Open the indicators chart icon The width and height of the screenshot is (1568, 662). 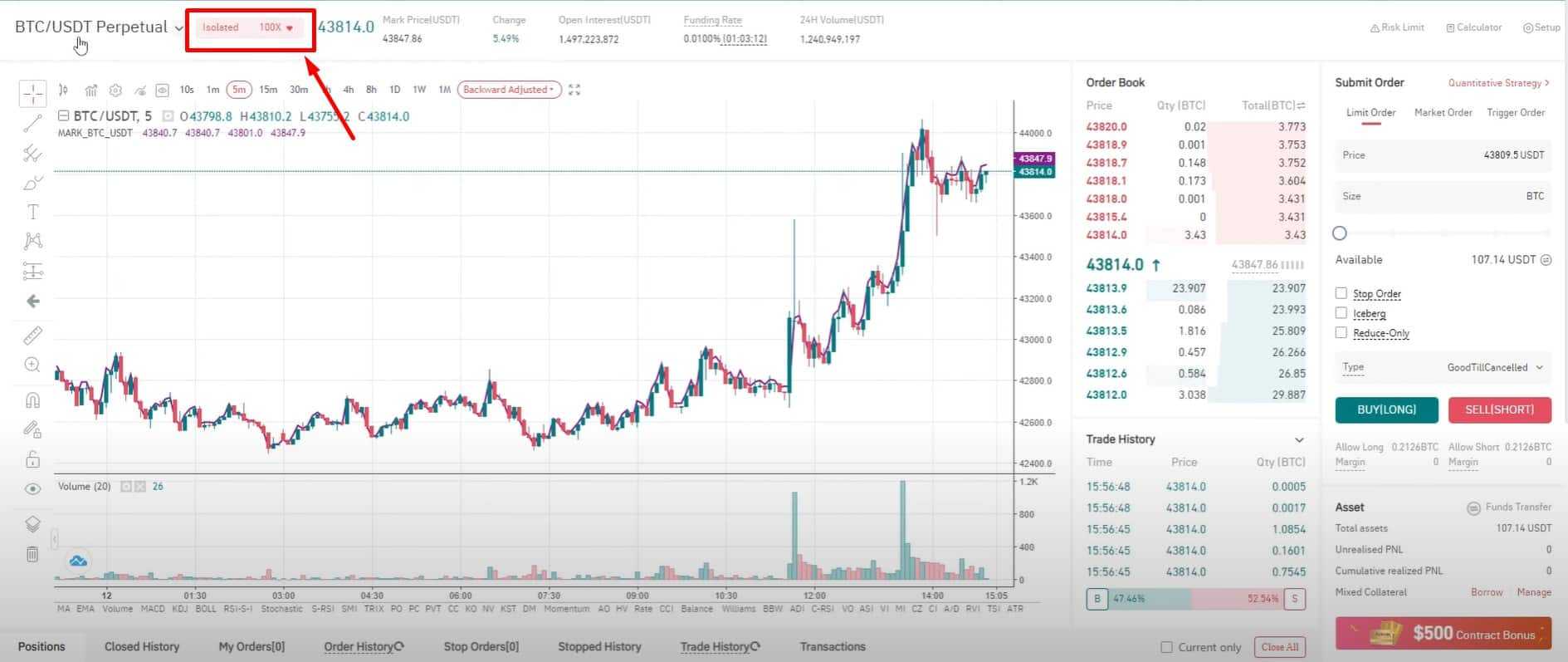click(x=91, y=90)
